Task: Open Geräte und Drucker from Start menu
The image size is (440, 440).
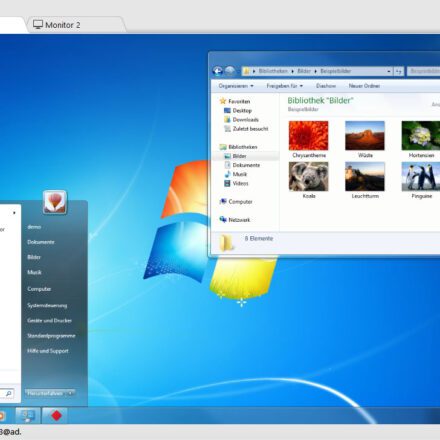Action: (x=49, y=320)
